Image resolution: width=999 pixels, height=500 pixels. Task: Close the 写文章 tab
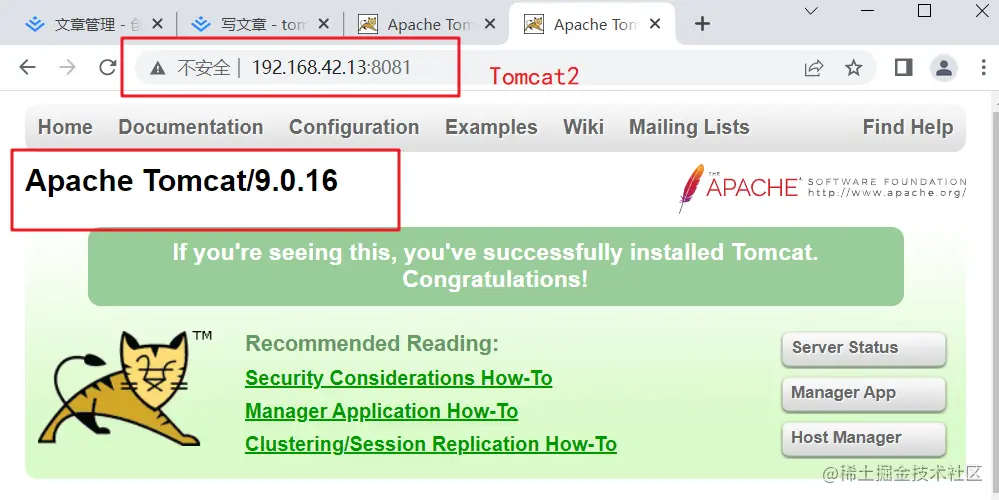[324, 24]
